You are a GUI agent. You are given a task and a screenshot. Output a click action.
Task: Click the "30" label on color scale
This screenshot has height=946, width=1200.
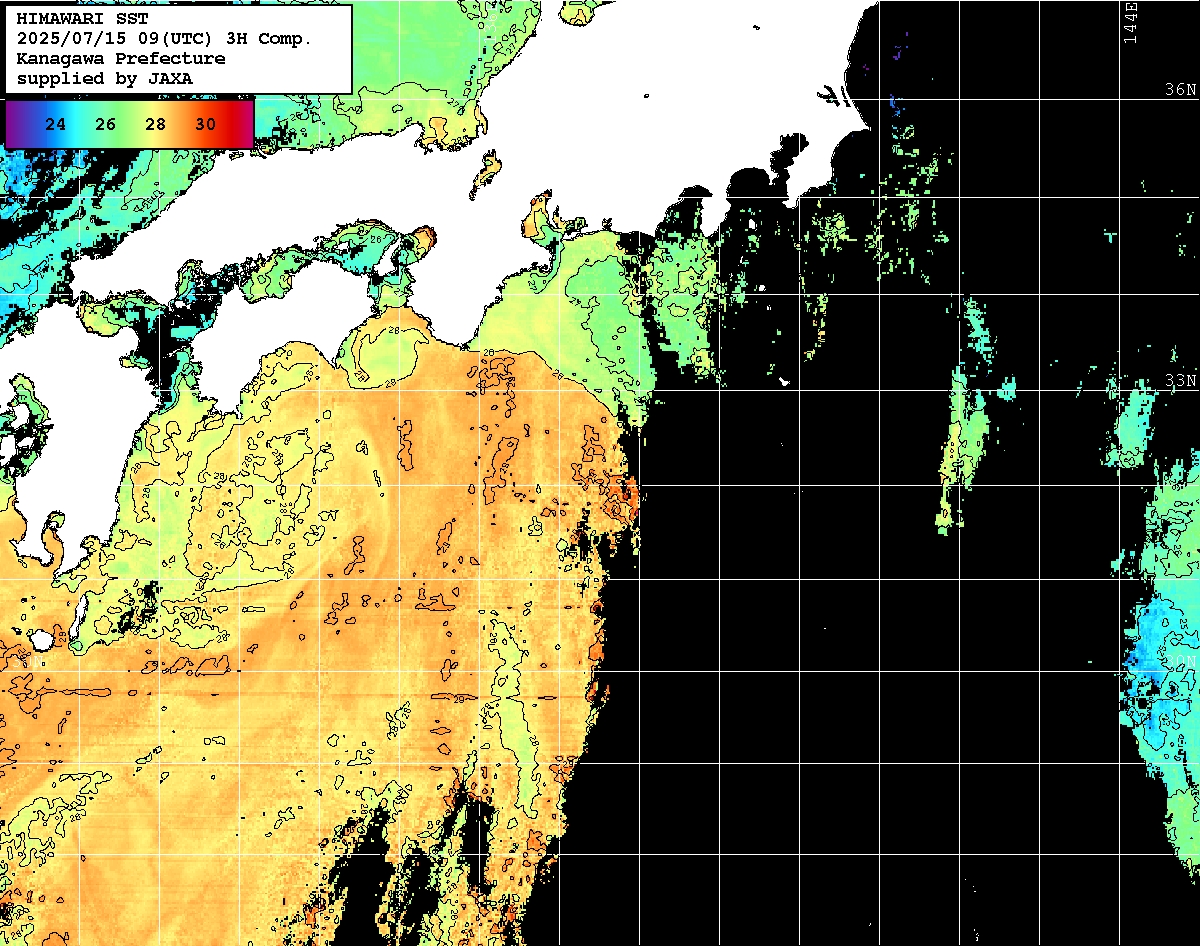206,125
